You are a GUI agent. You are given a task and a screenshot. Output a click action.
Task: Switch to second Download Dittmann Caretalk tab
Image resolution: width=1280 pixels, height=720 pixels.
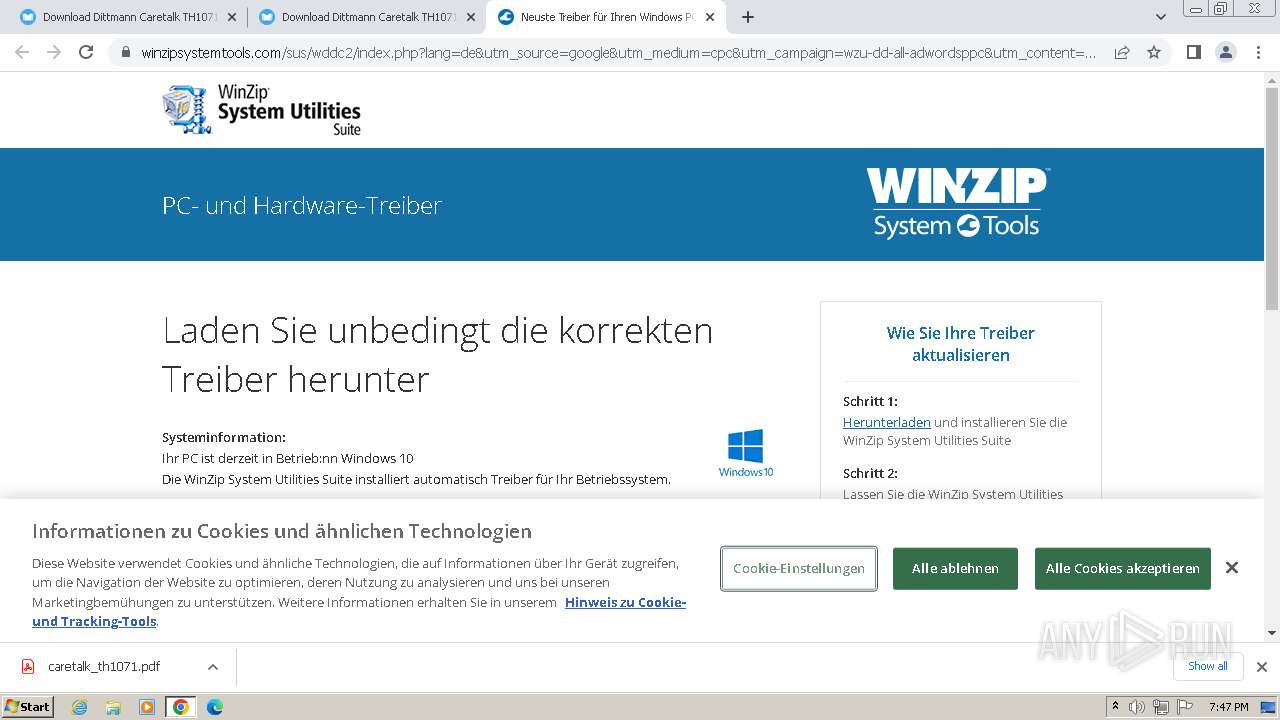click(367, 17)
